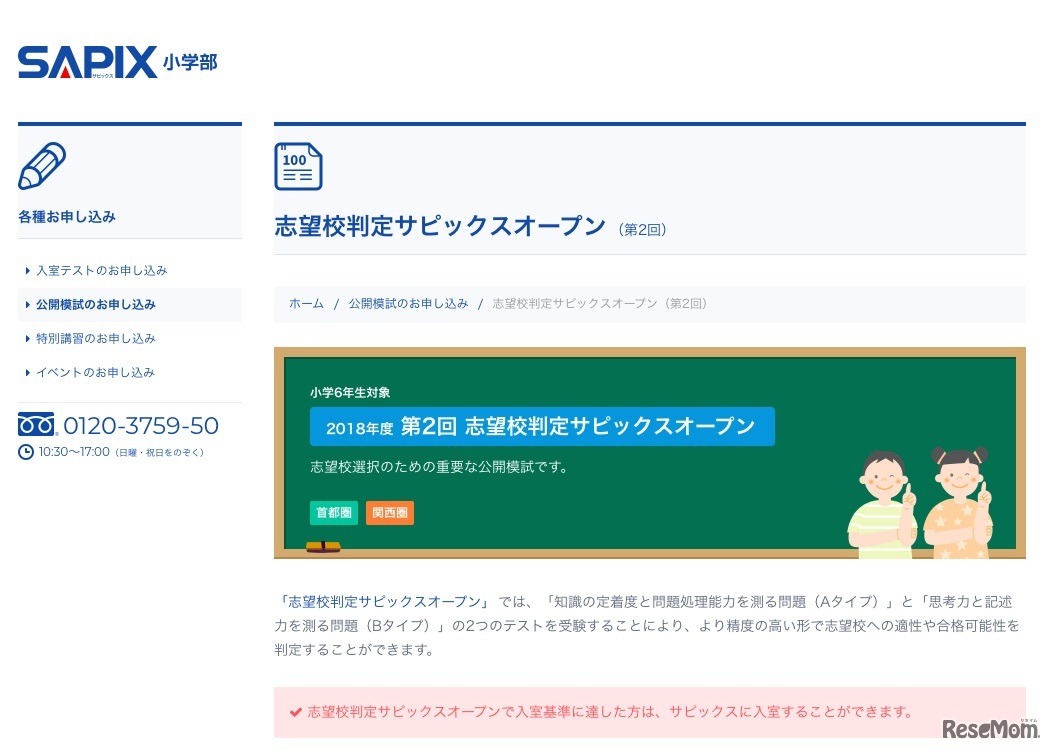Click the page heading 志望校判定サピックスオープン
This screenshot has width=1053, height=752.
pos(440,226)
